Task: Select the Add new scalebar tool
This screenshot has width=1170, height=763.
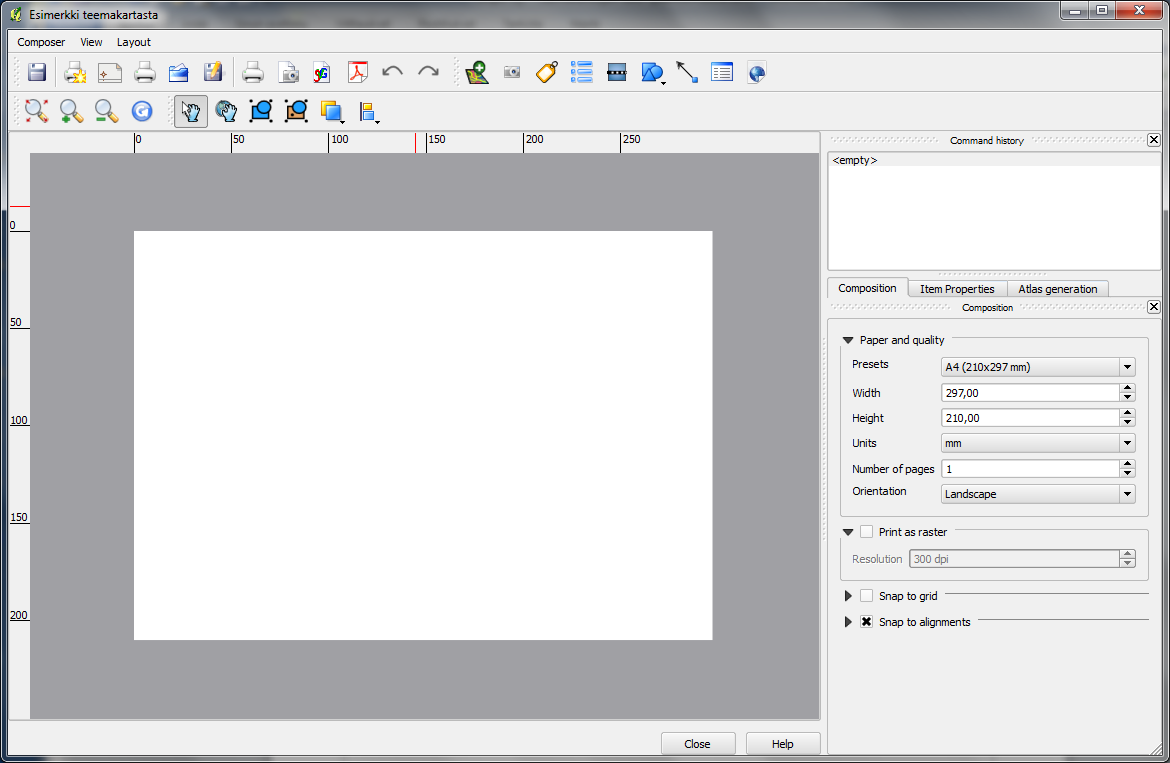Action: [617, 72]
